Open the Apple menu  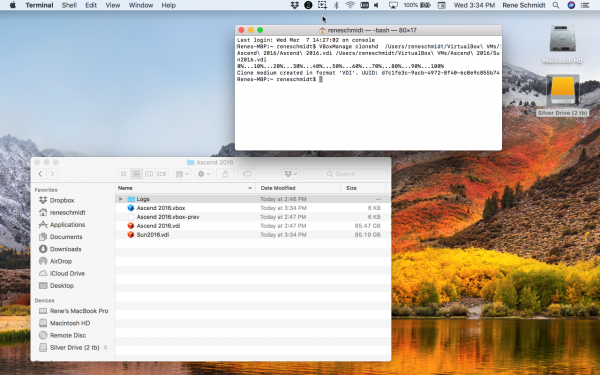12,5
